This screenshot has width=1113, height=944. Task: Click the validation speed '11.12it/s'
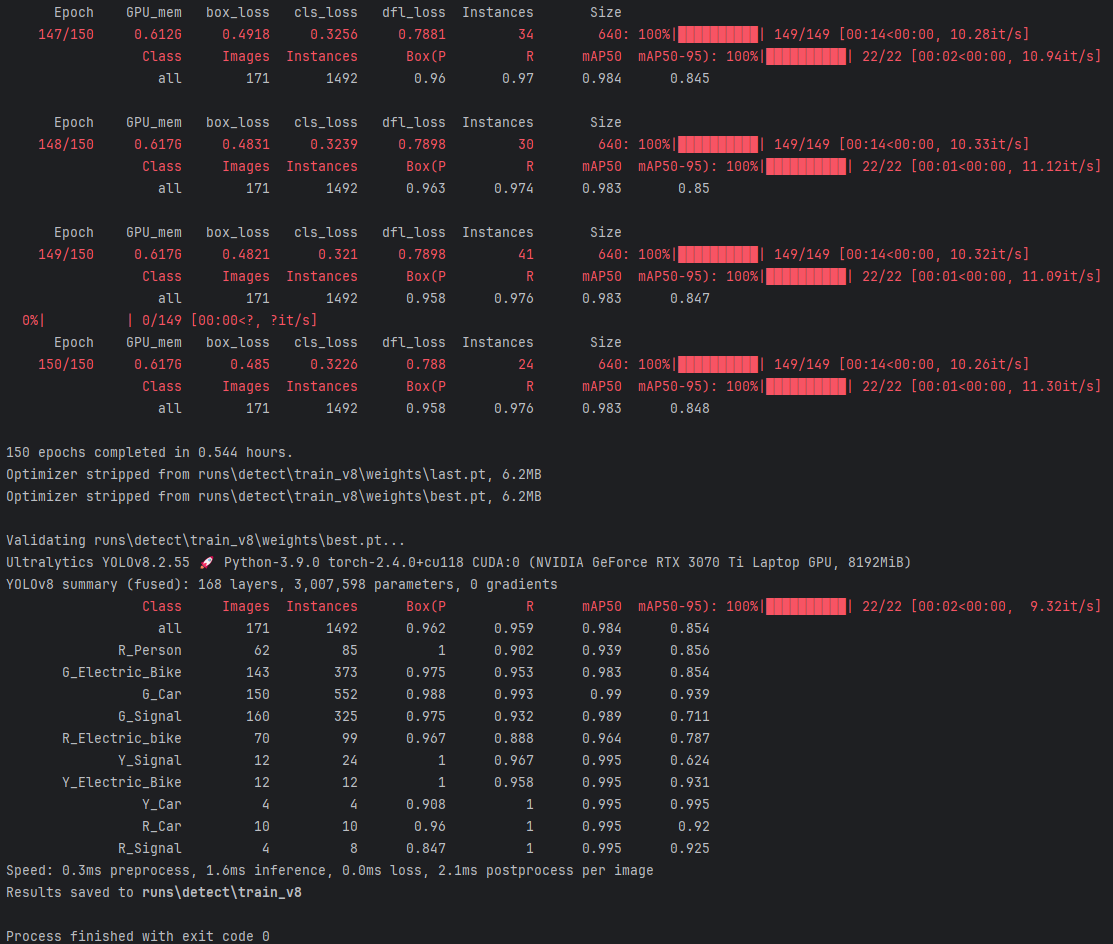tap(1061, 166)
